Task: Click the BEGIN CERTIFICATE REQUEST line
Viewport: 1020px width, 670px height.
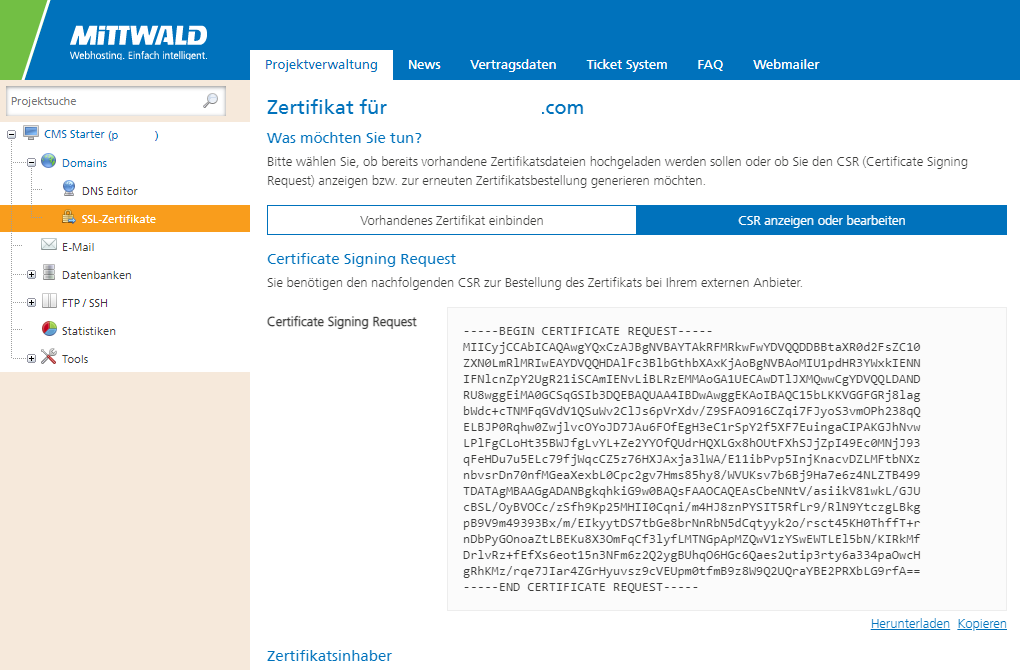Action: (x=587, y=331)
